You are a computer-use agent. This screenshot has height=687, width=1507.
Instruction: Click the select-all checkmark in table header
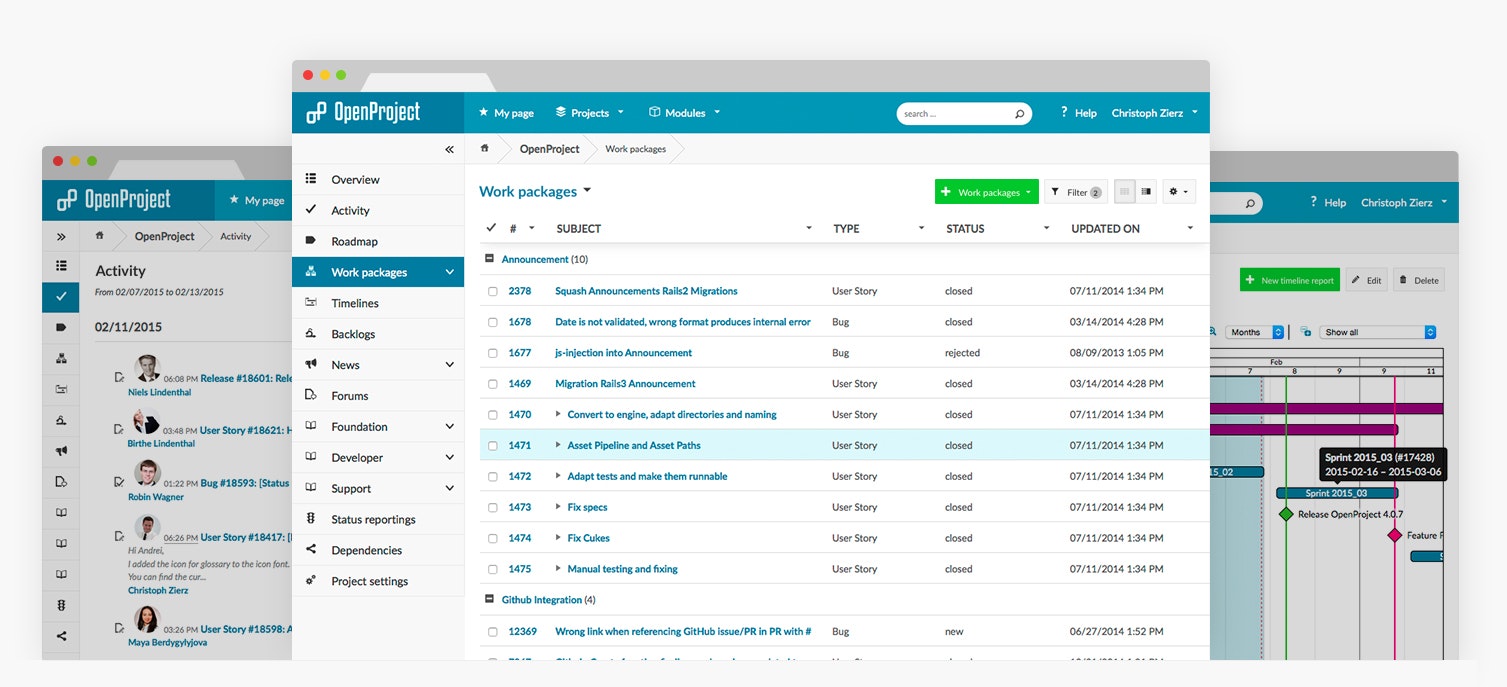tap(491, 228)
